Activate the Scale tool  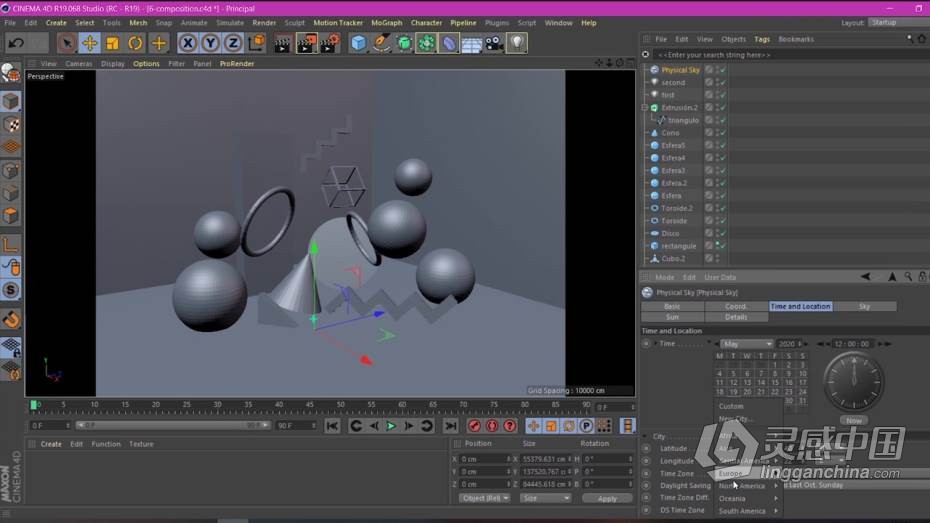coord(113,43)
